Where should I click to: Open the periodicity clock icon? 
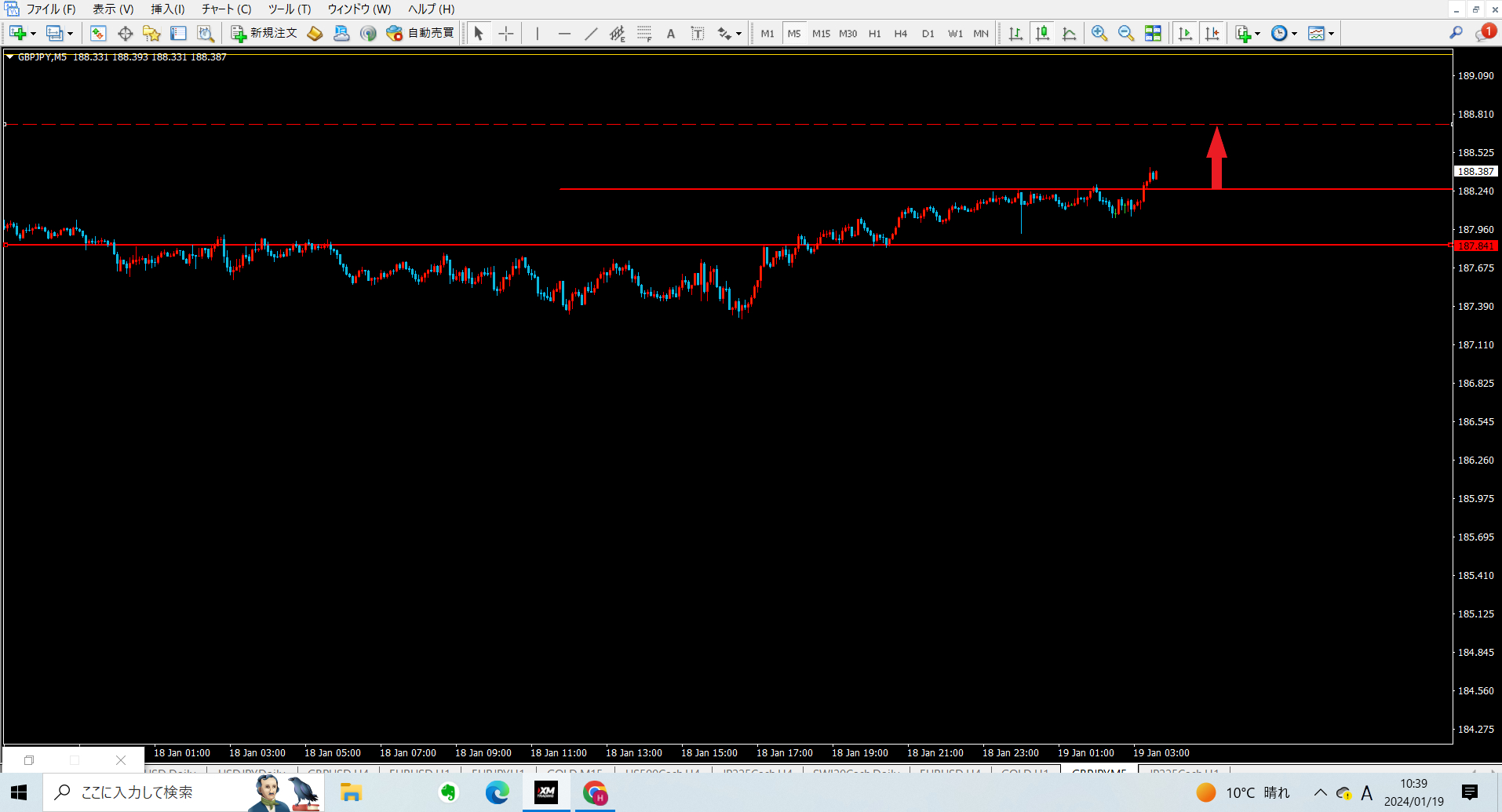[1279, 33]
